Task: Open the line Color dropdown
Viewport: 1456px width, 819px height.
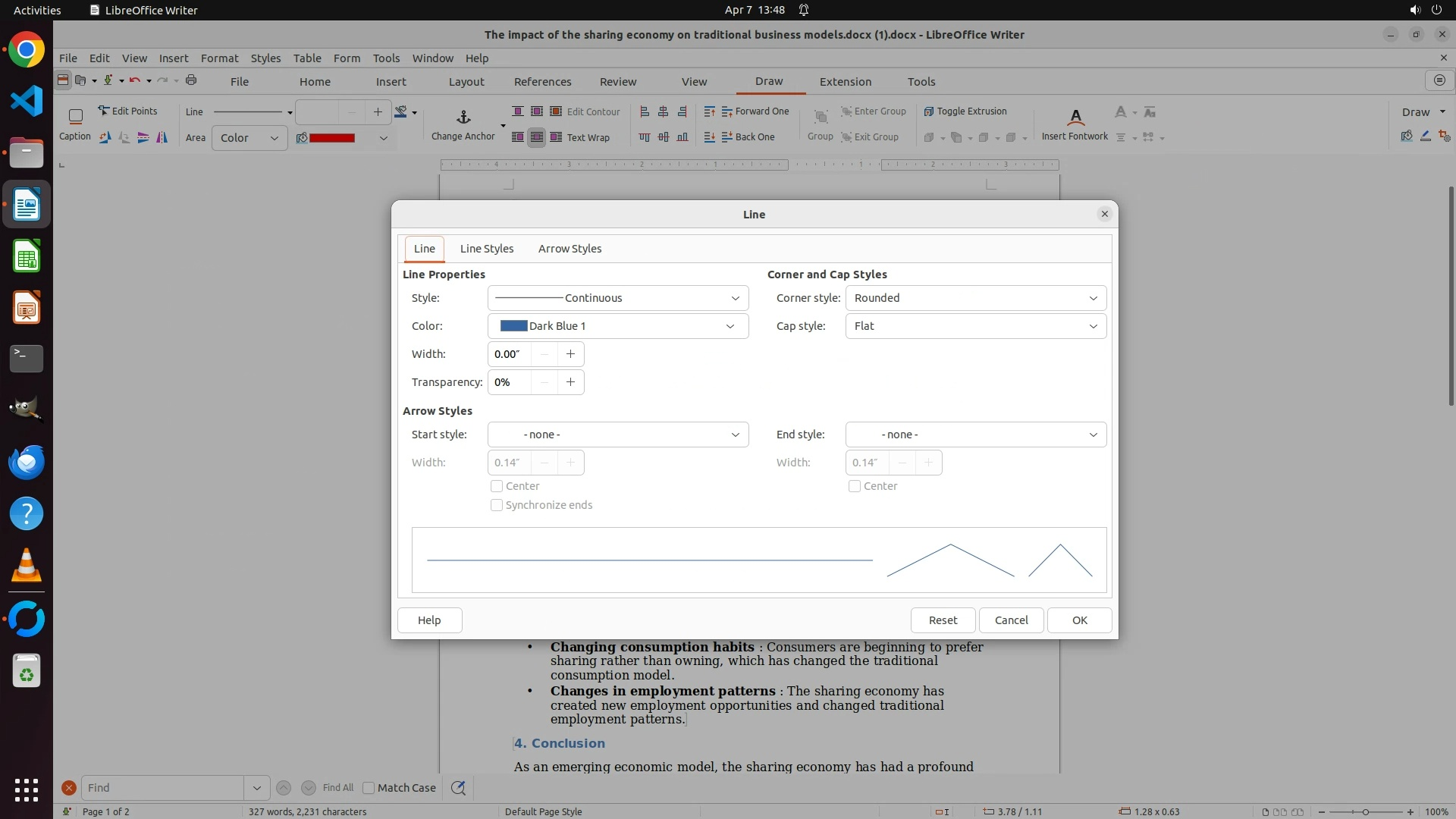Action: (x=617, y=326)
